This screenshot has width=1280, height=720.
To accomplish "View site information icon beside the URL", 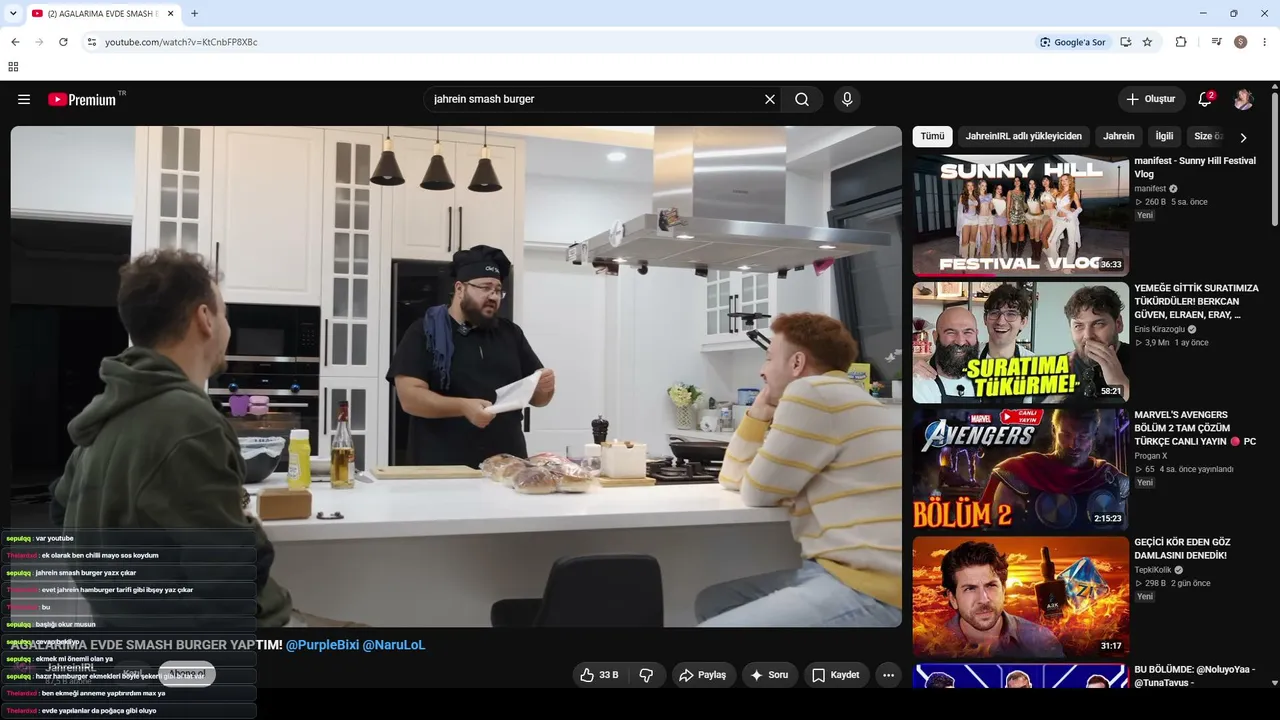I will point(91,42).
